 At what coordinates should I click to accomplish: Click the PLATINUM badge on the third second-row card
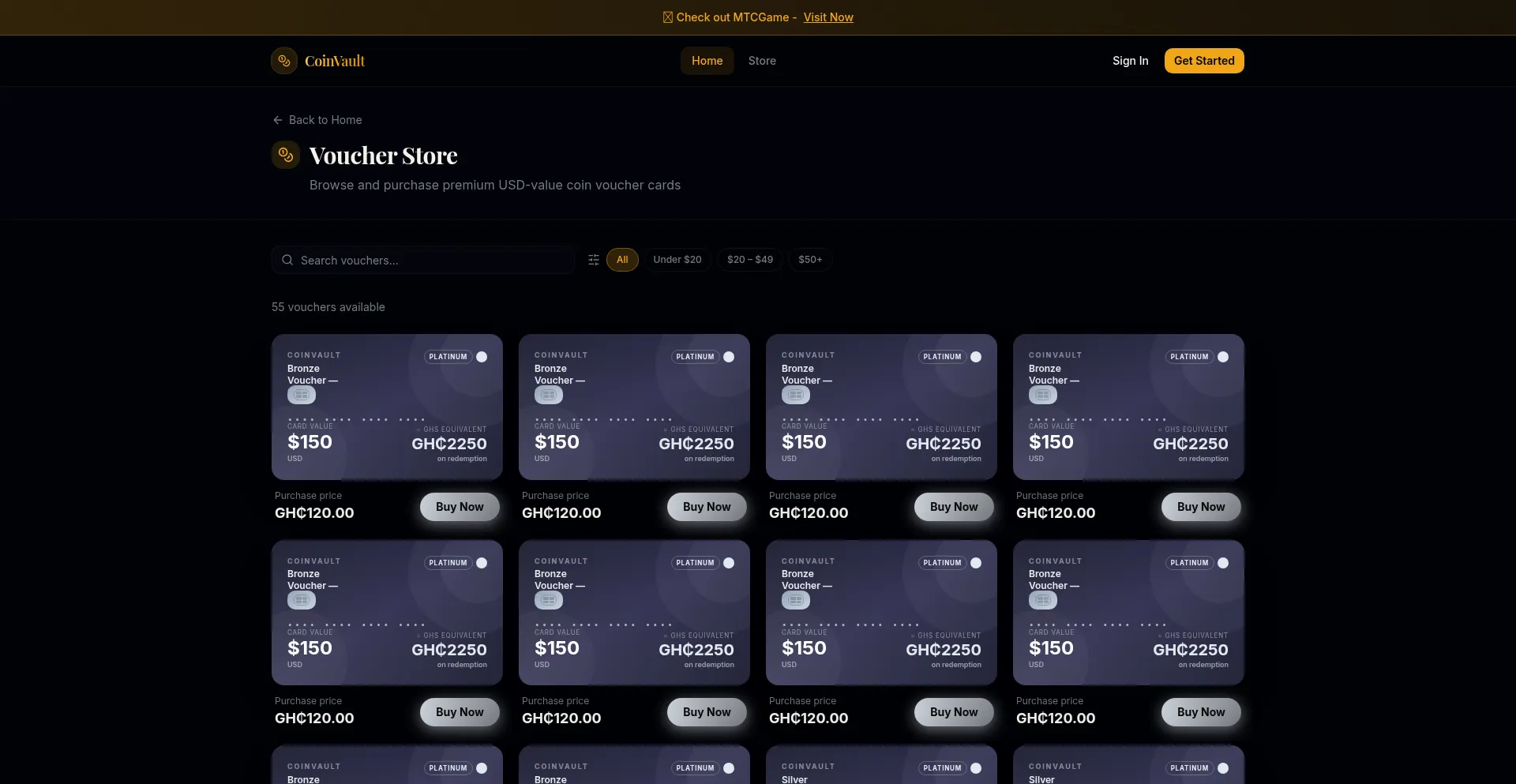click(x=943, y=563)
